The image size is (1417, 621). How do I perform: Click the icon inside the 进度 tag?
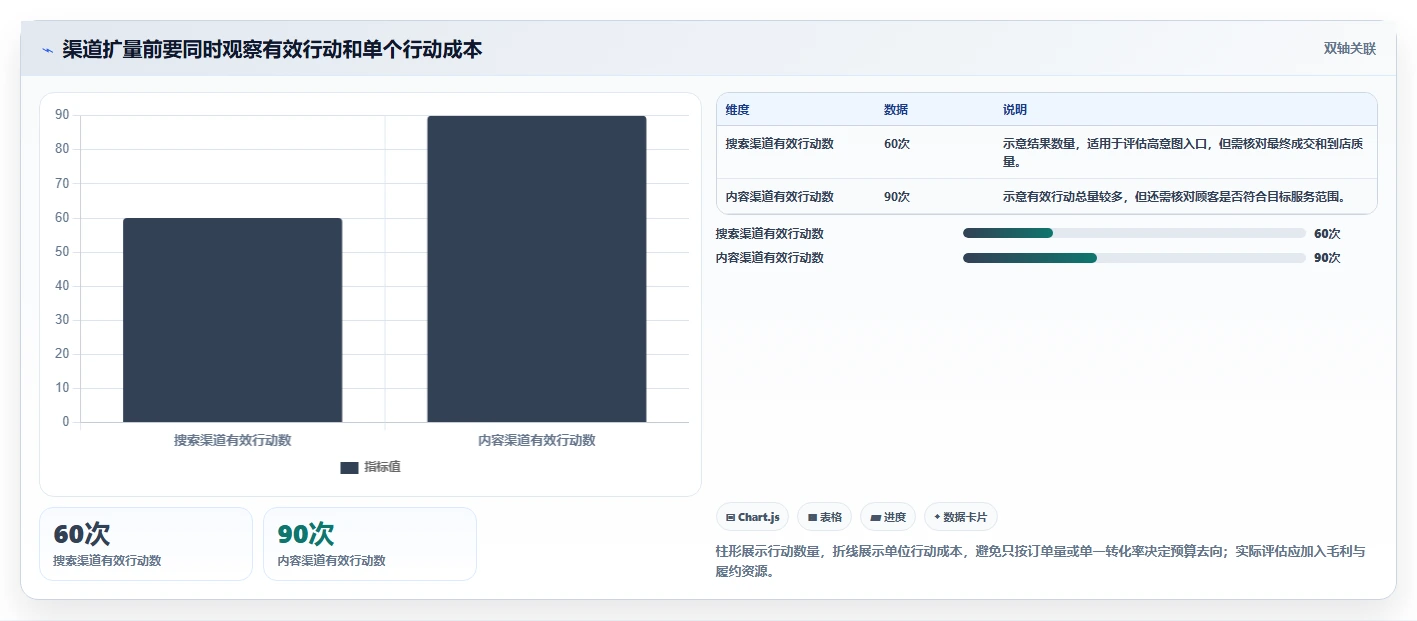876,518
